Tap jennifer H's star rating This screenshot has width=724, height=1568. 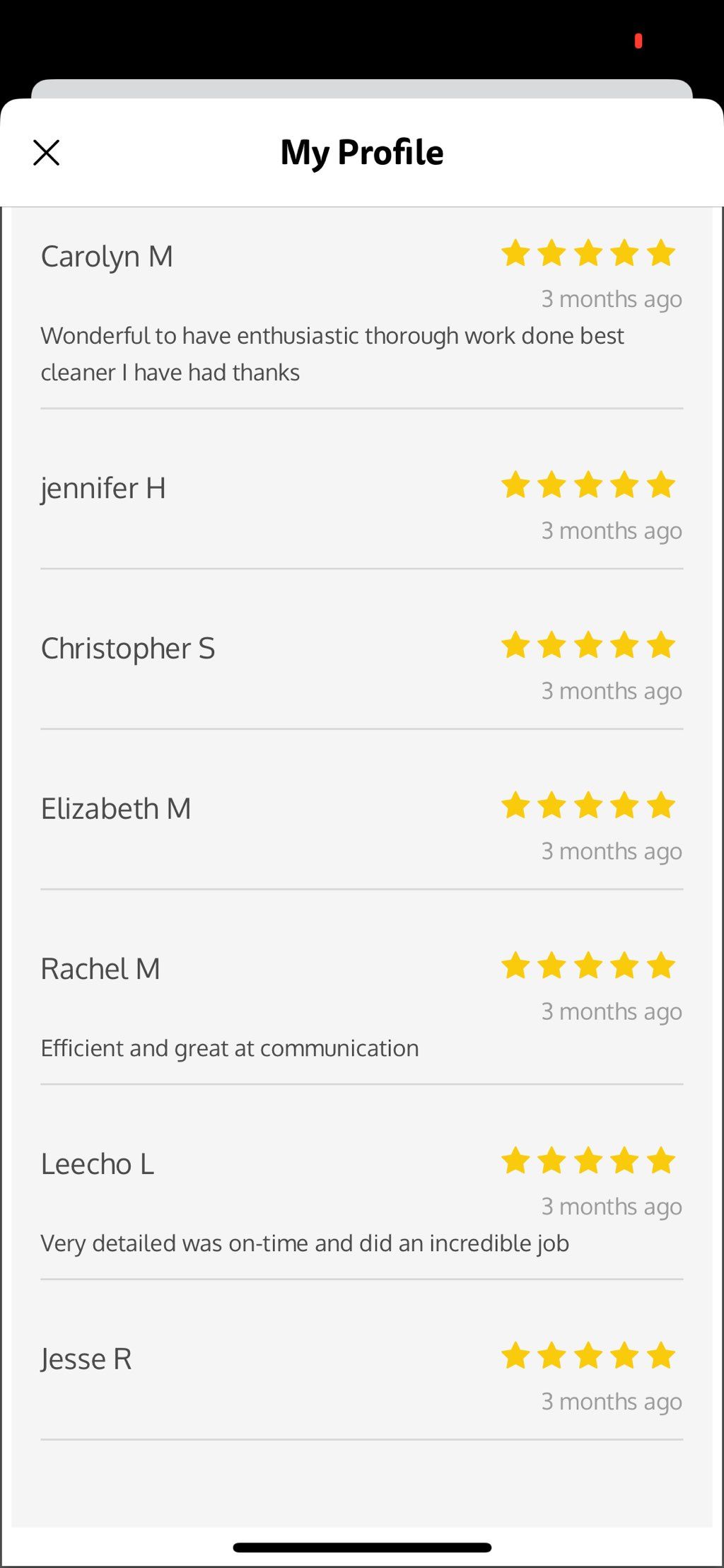(588, 485)
